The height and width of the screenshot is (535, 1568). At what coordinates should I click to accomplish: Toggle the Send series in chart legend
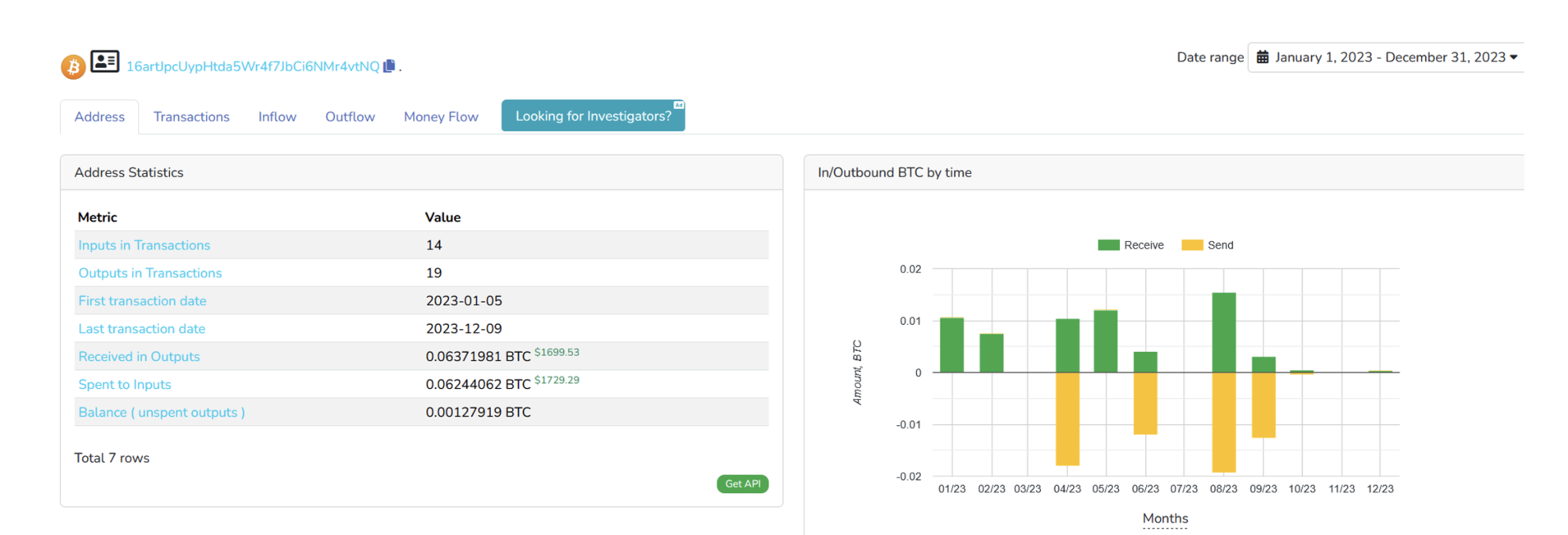coord(1208,245)
